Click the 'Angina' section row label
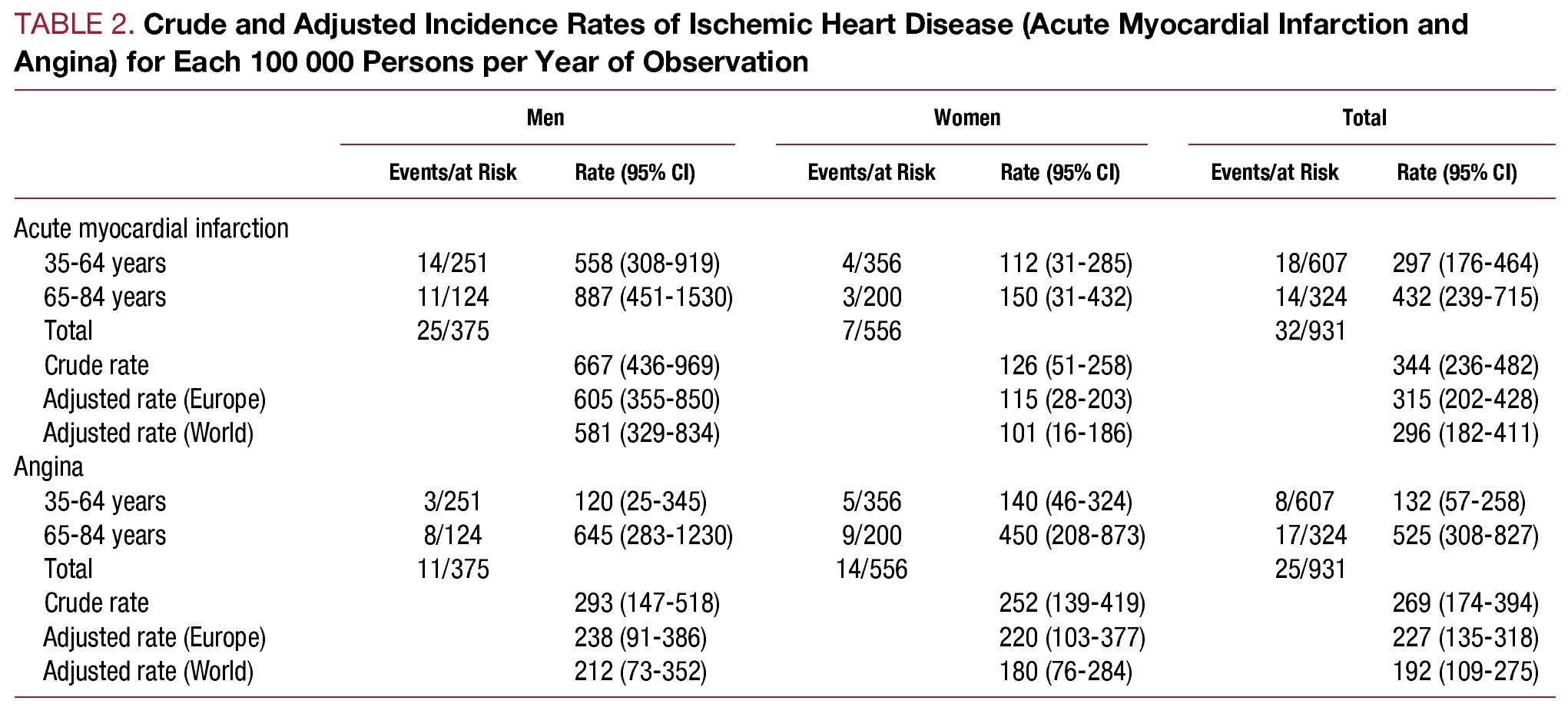 pos(48,467)
